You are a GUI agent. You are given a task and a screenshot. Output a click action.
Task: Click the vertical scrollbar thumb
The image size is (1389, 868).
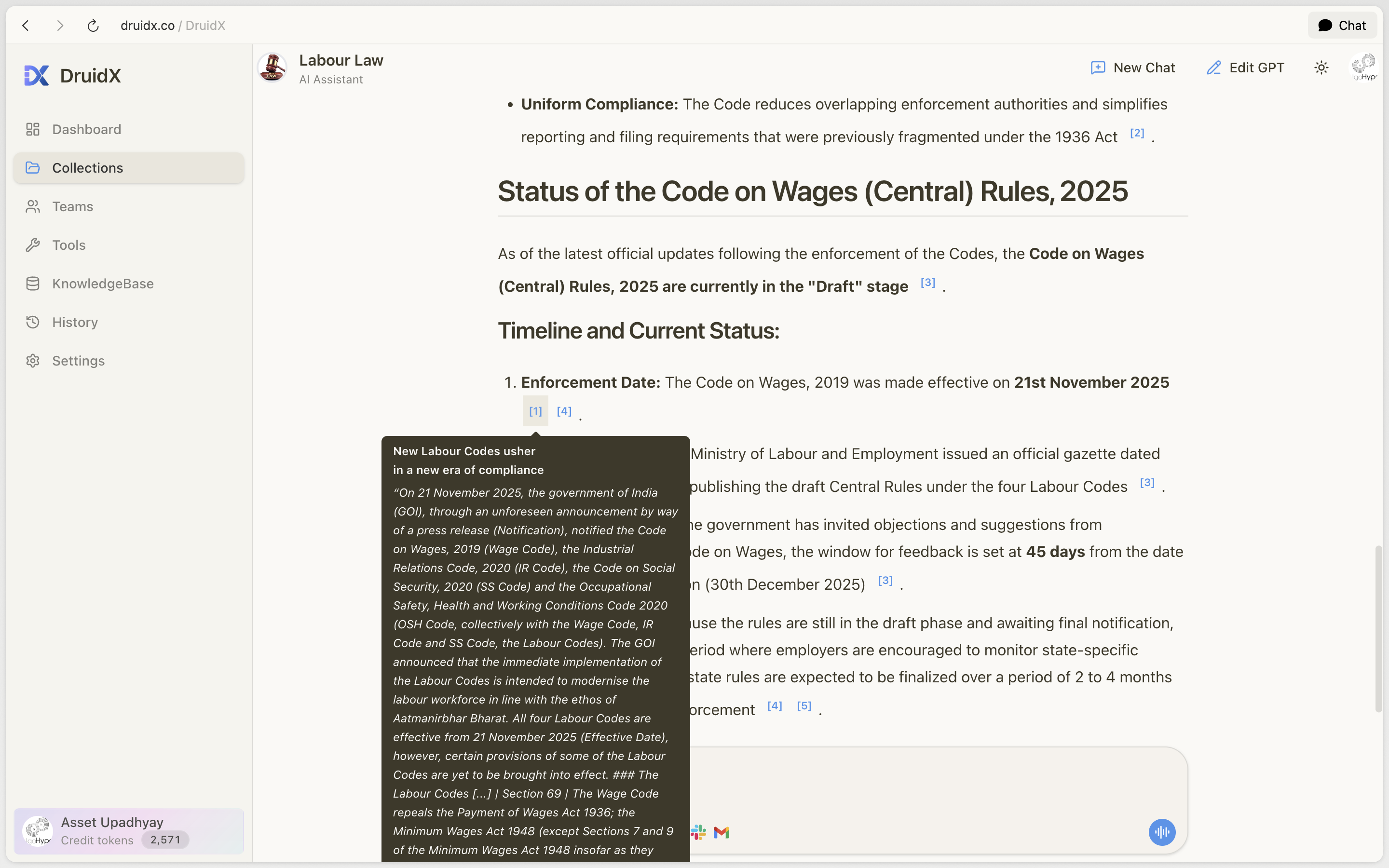pyautogui.click(x=1379, y=629)
